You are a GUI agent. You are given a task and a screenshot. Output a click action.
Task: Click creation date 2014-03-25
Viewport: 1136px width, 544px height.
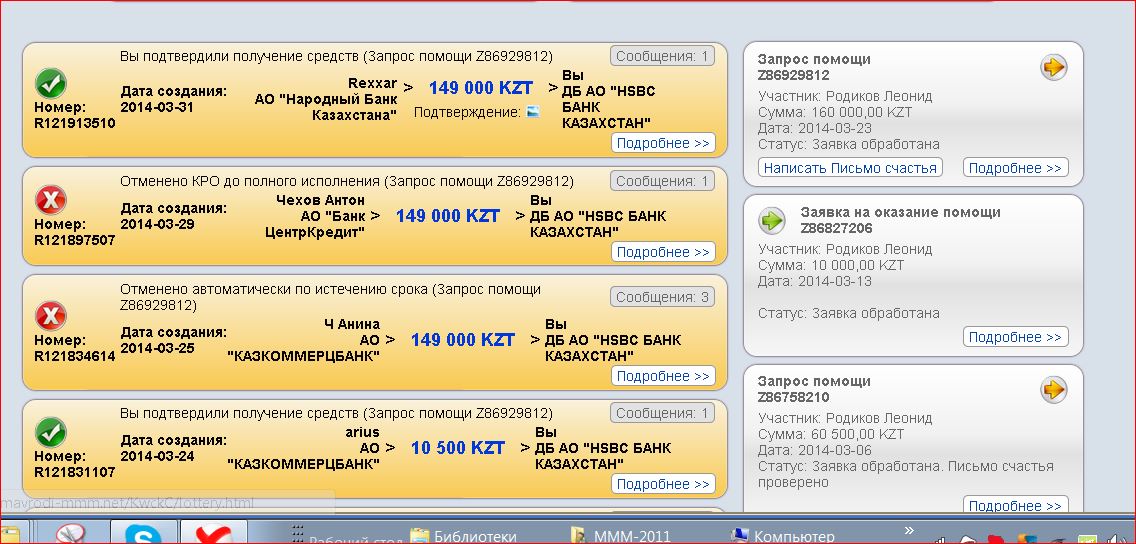pyautogui.click(x=157, y=348)
